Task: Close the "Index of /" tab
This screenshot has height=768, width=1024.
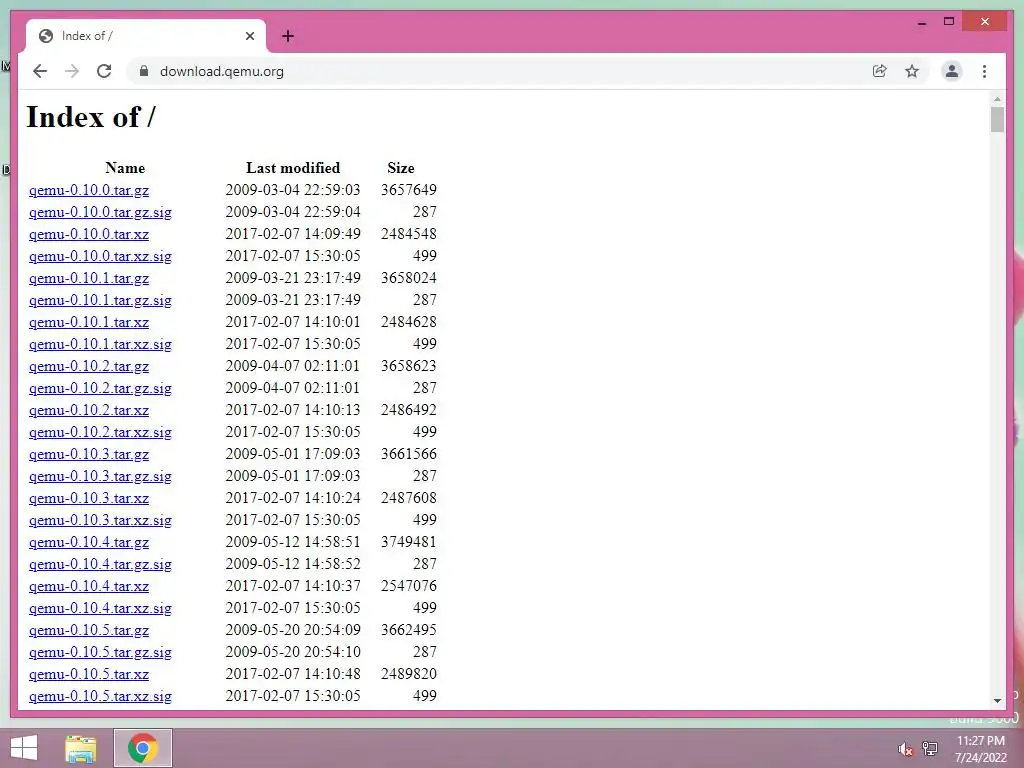Action: point(249,36)
